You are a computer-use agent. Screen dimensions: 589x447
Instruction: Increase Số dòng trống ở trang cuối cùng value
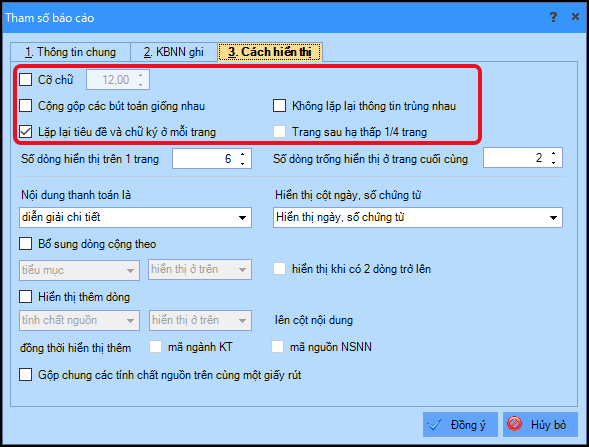[x=553, y=153]
